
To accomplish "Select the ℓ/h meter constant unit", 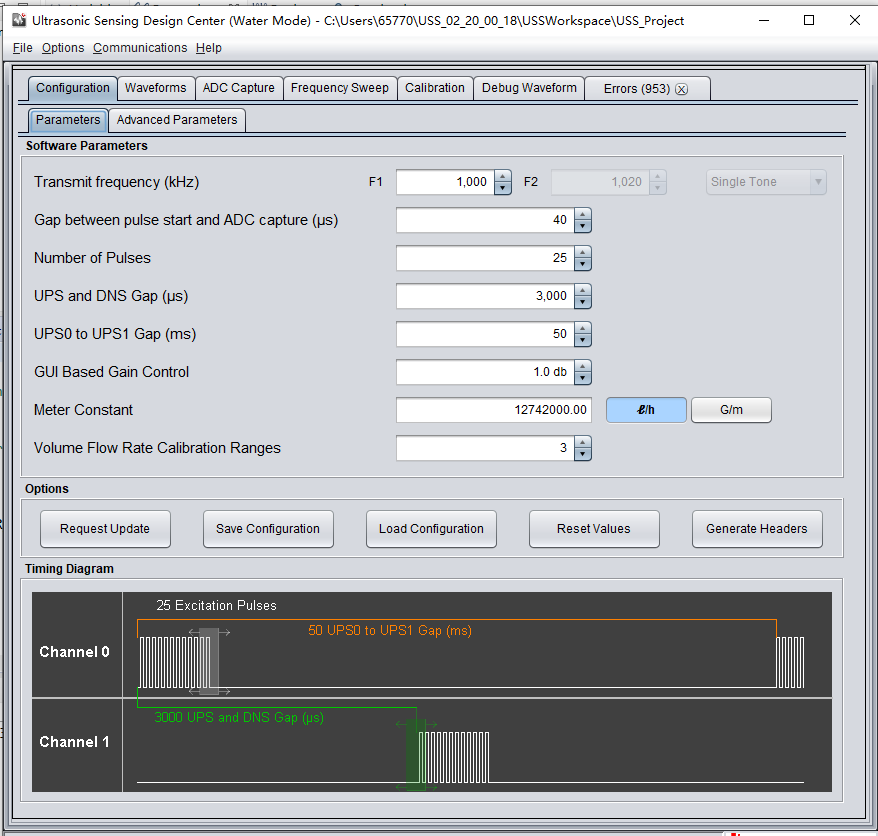I will pyautogui.click(x=646, y=410).
